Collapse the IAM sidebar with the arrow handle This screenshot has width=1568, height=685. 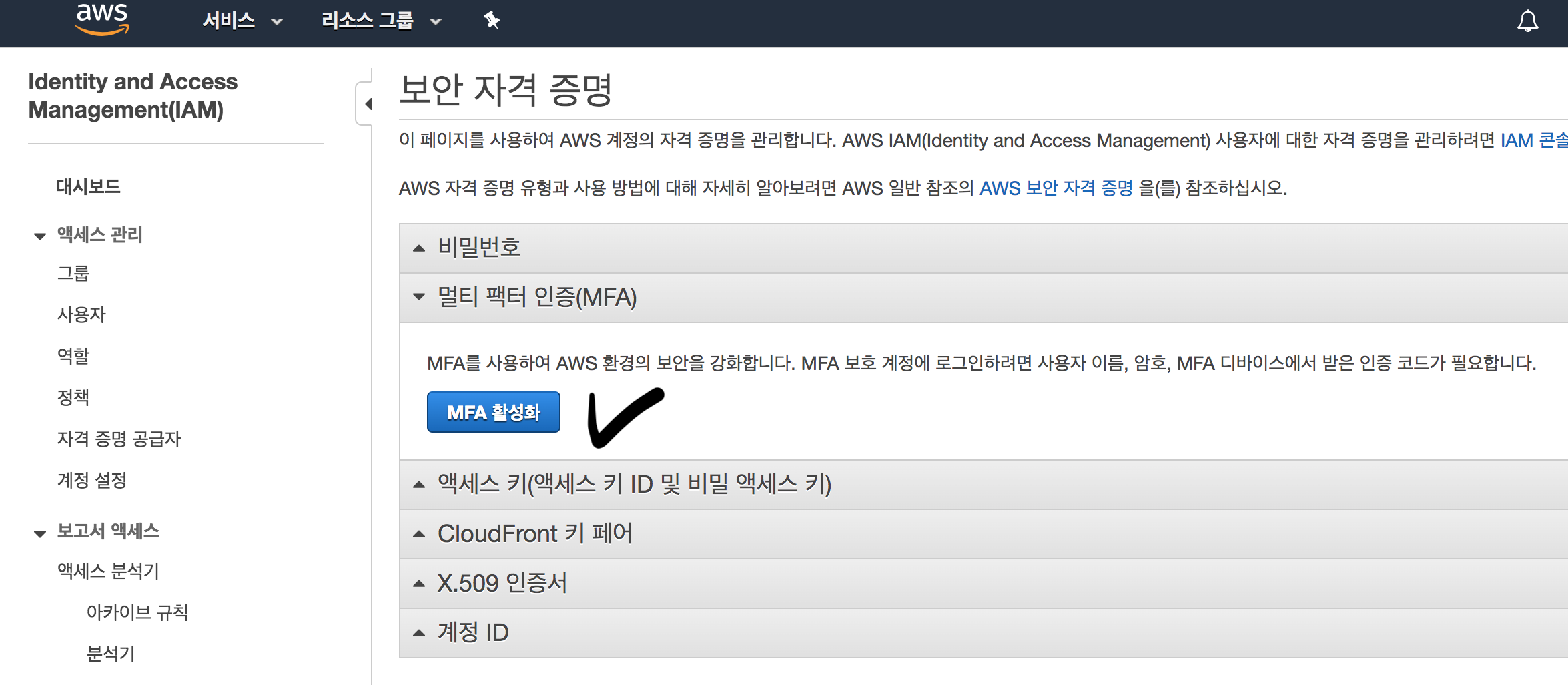click(x=366, y=103)
